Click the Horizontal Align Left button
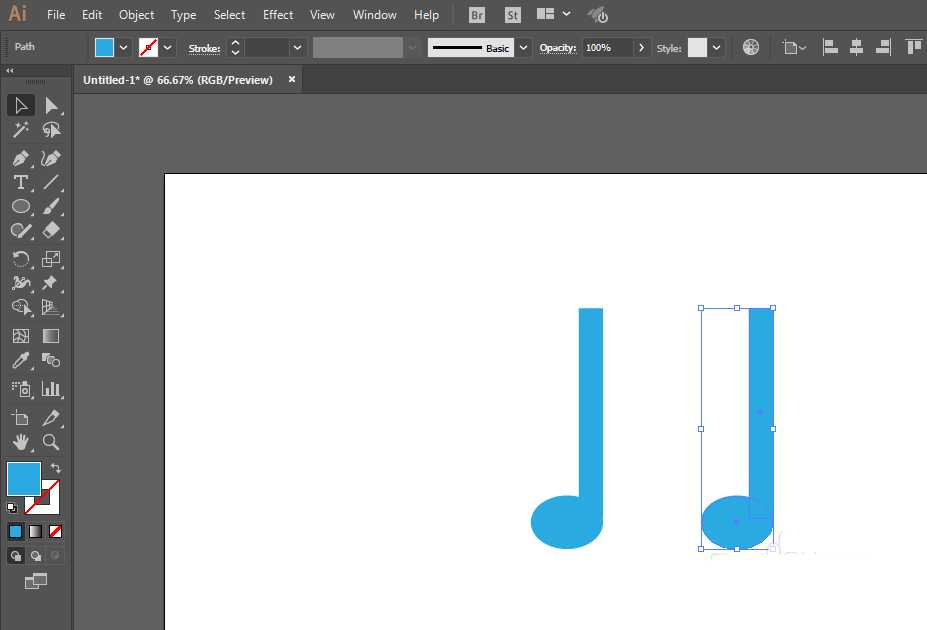 (x=829, y=47)
